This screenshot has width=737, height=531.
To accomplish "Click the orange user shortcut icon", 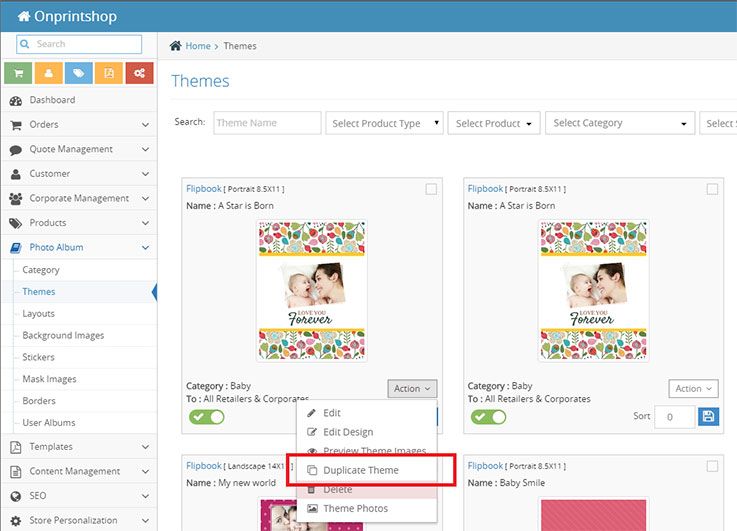I will 49,73.
